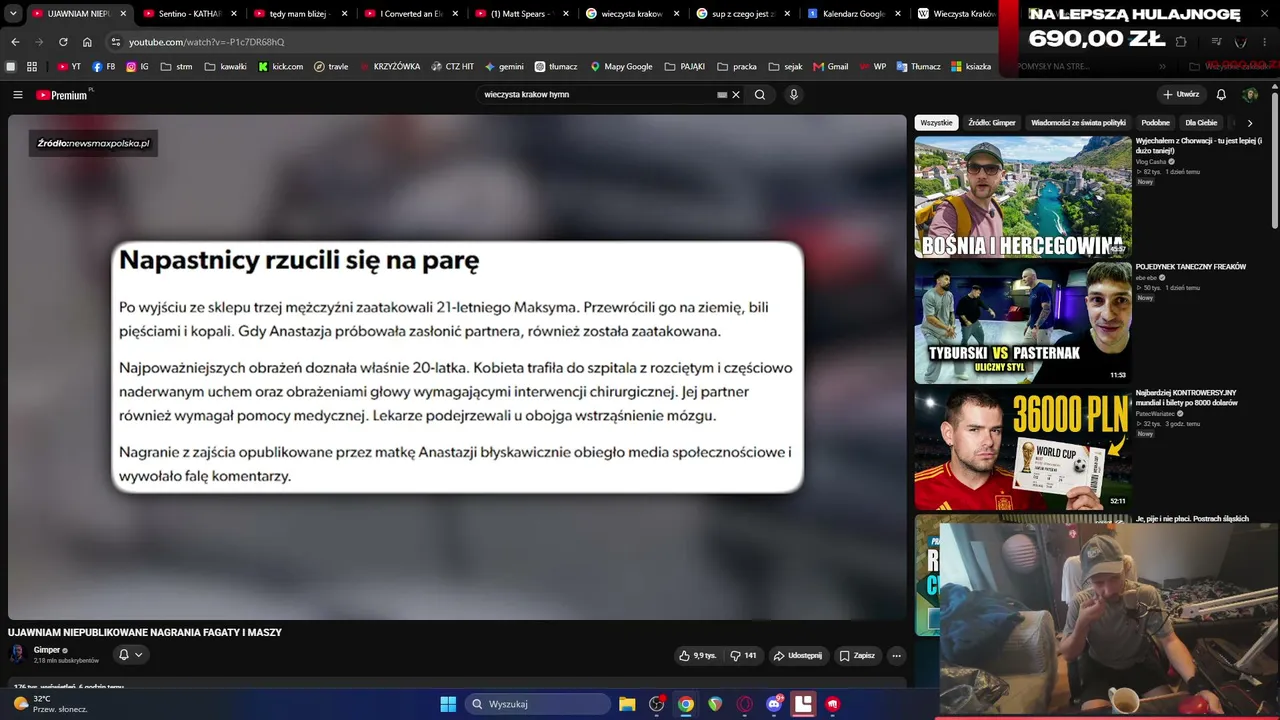Open the on-screen keyboard icon in search
The image size is (1280, 720).
[722, 95]
